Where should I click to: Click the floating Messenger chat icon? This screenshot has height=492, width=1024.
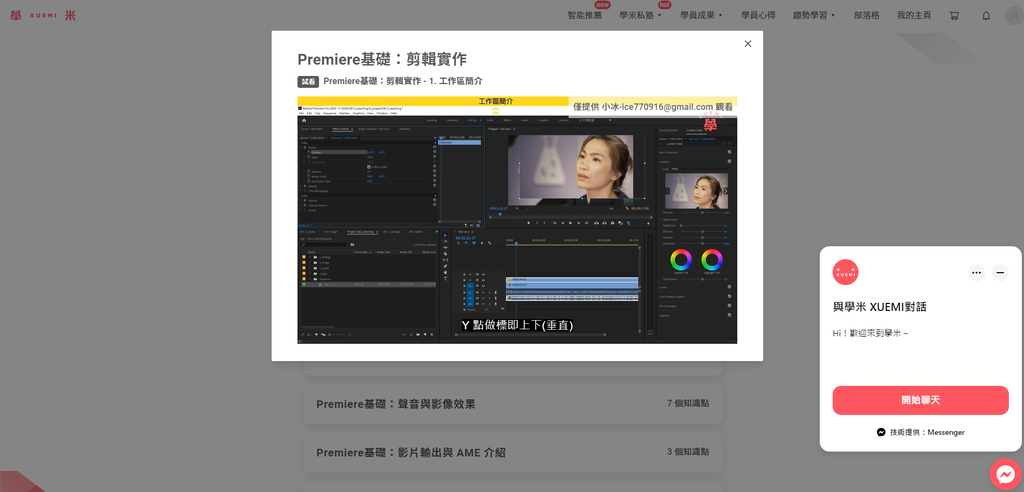point(1005,474)
